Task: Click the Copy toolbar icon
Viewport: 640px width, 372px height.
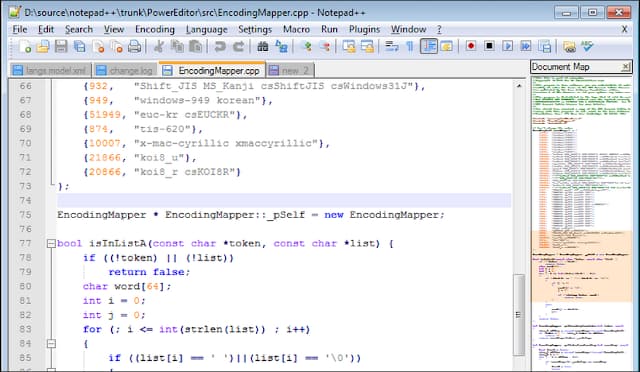Action: tap(177, 47)
